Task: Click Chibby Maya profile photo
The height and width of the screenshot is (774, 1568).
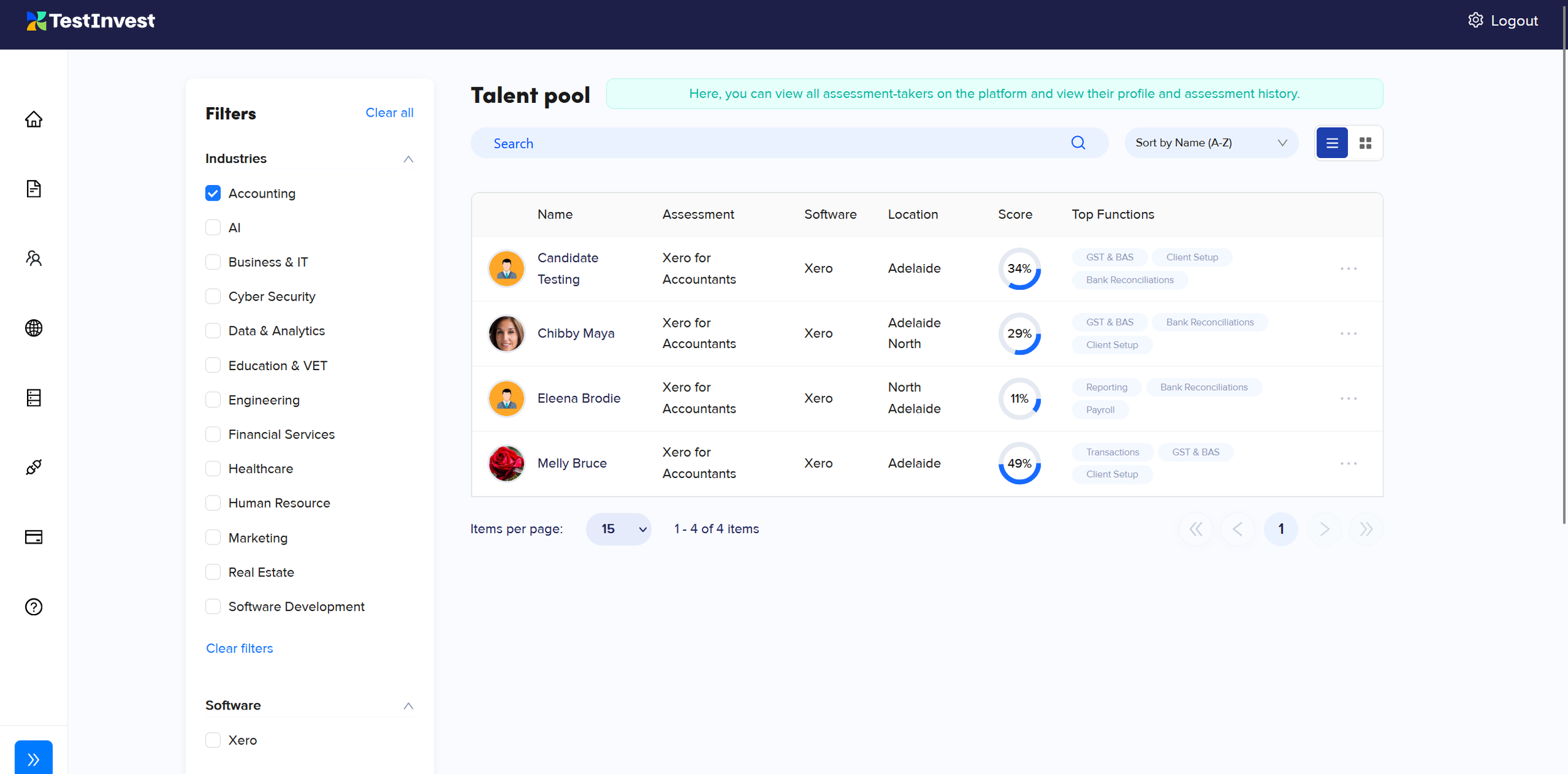Action: coord(506,334)
